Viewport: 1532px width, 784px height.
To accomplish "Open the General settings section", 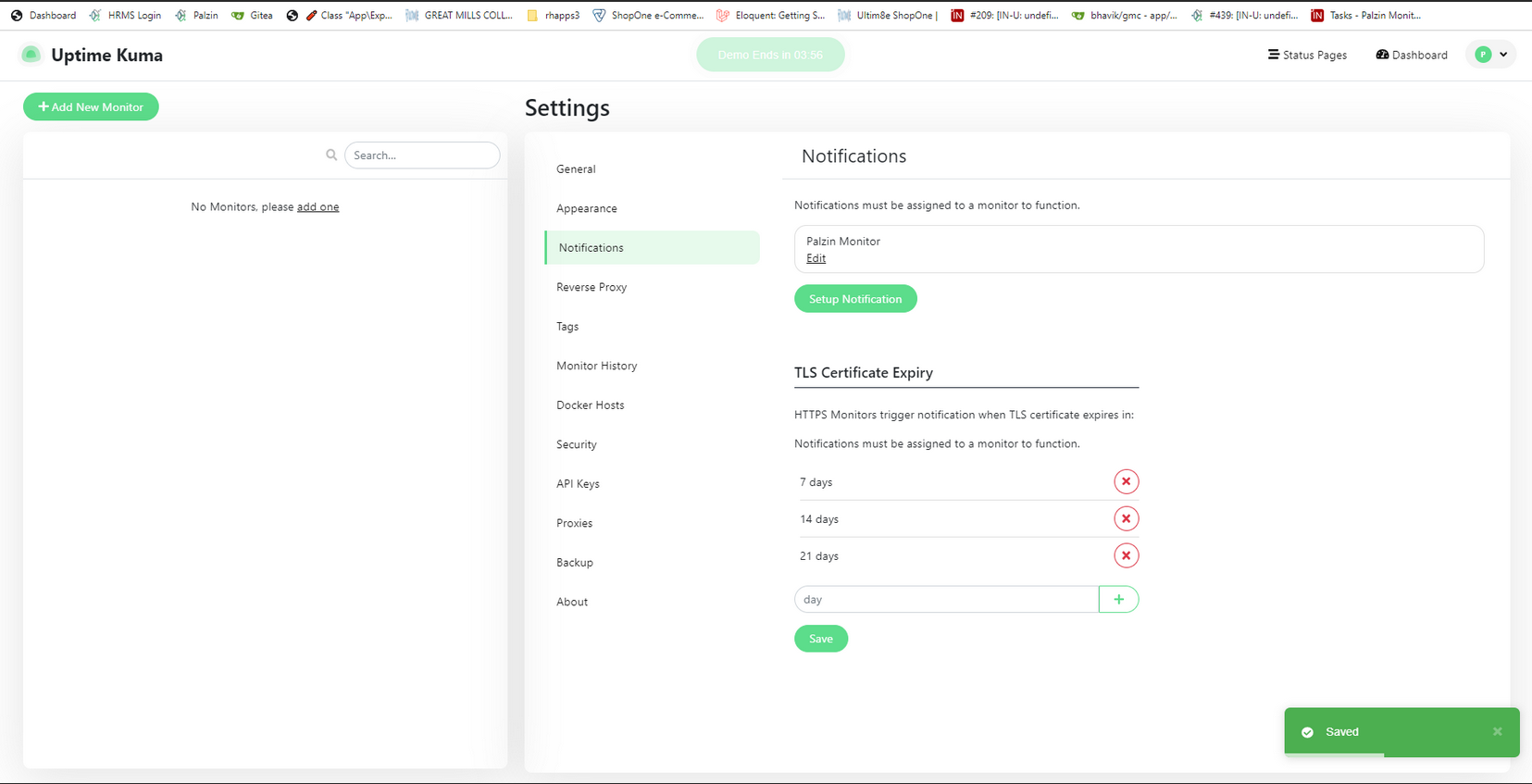I will coord(652,169).
